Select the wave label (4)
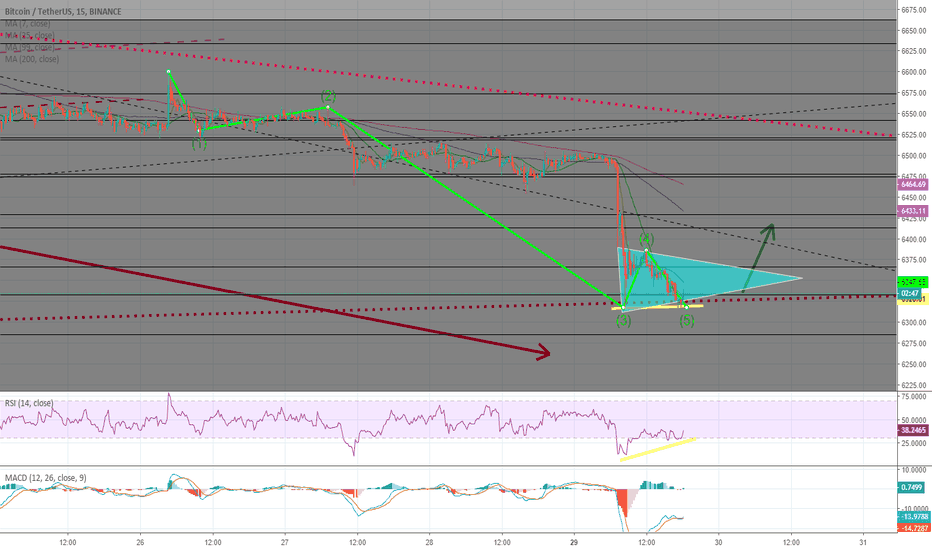Screen dimensions: 932x550 (x=647, y=240)
